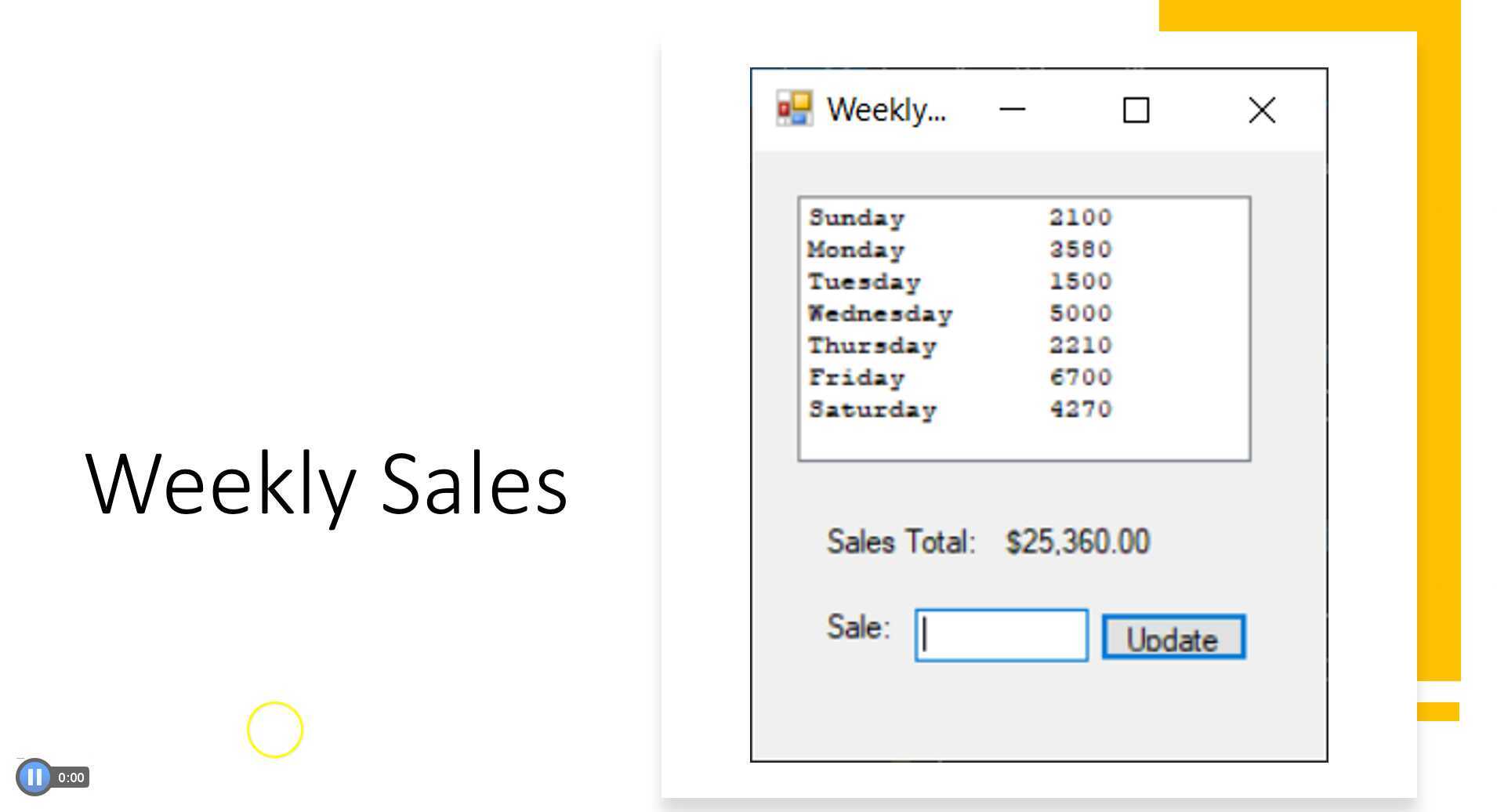Screen dimensions: 1497x812
Task: Click inside the Sale input box
Action: [x=1000, y=633]
